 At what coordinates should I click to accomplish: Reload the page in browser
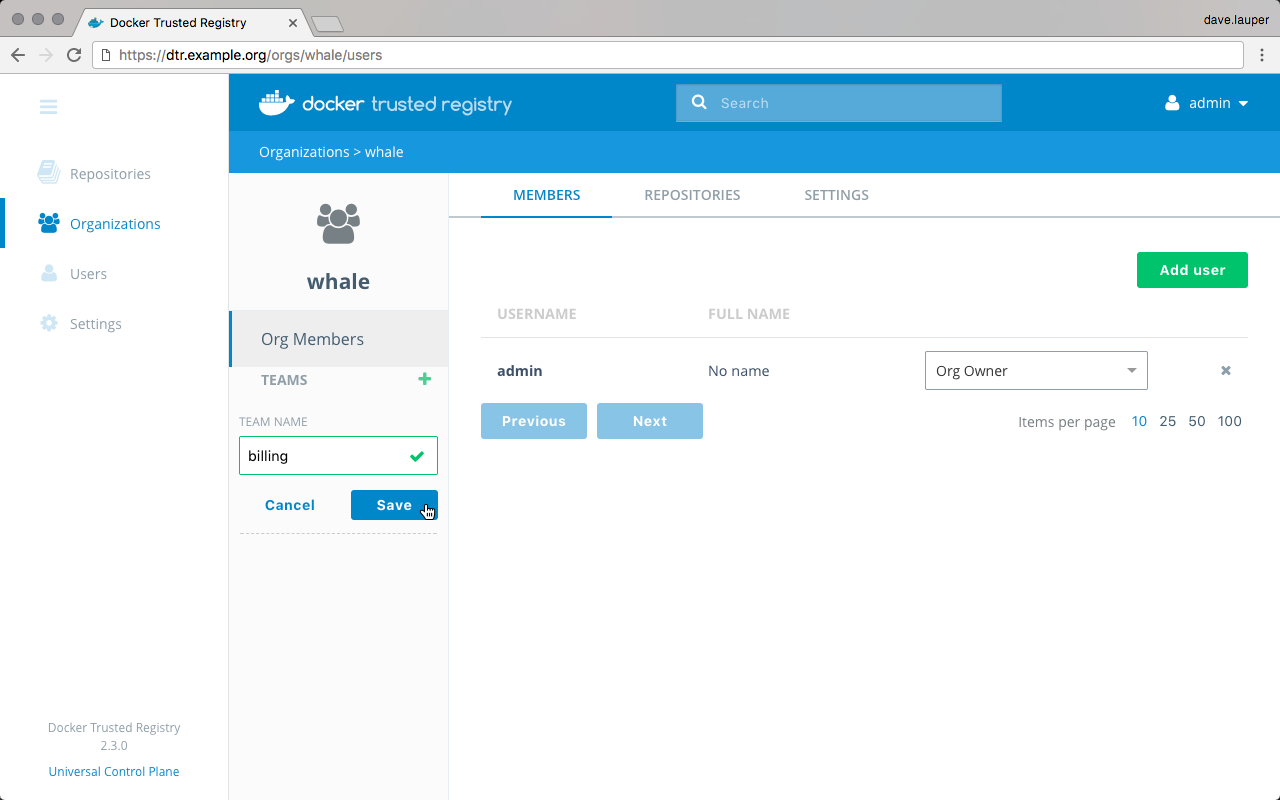click(74, 55)
